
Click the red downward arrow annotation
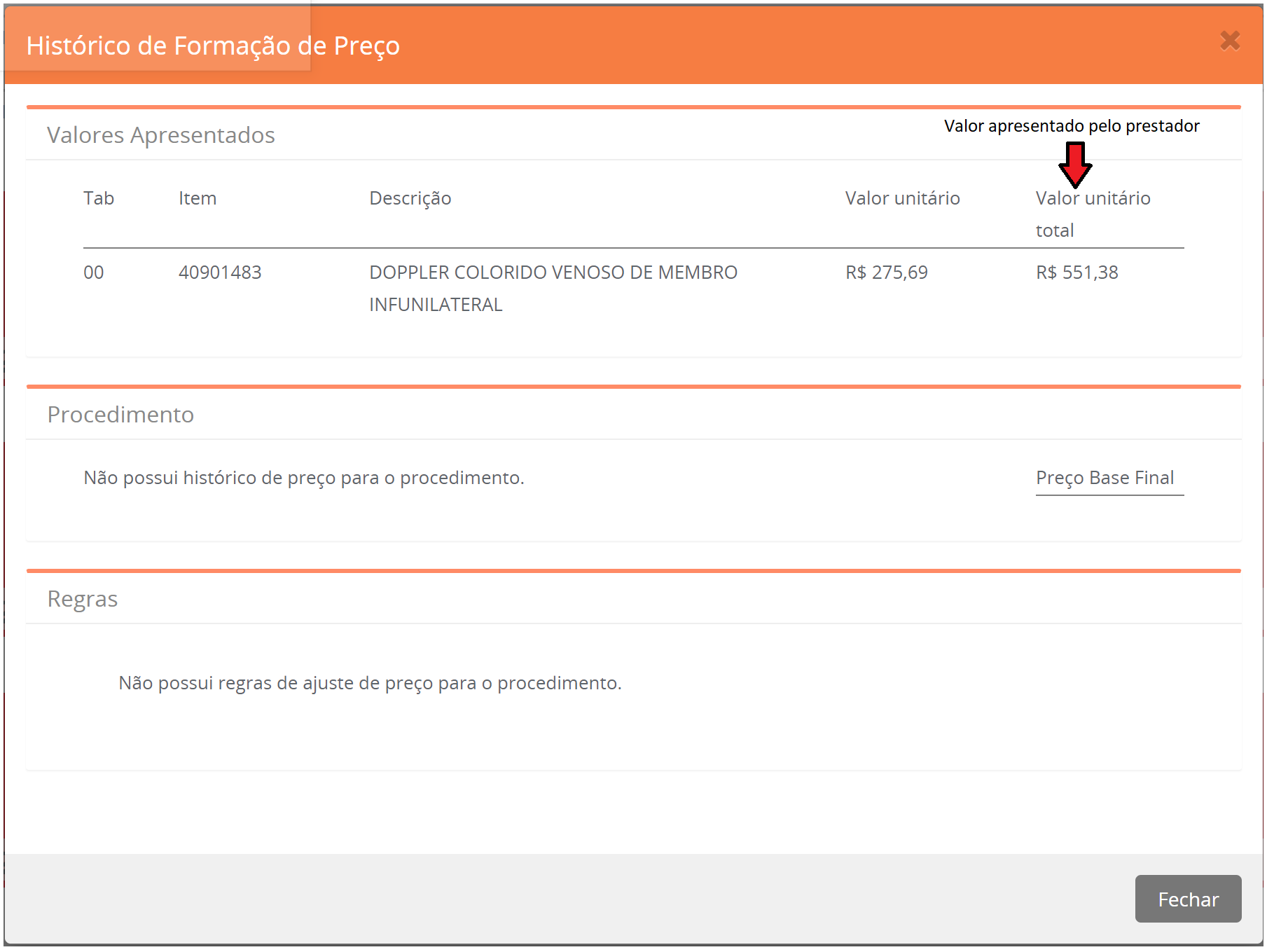pyautogui.click(x=1074, y=164)
